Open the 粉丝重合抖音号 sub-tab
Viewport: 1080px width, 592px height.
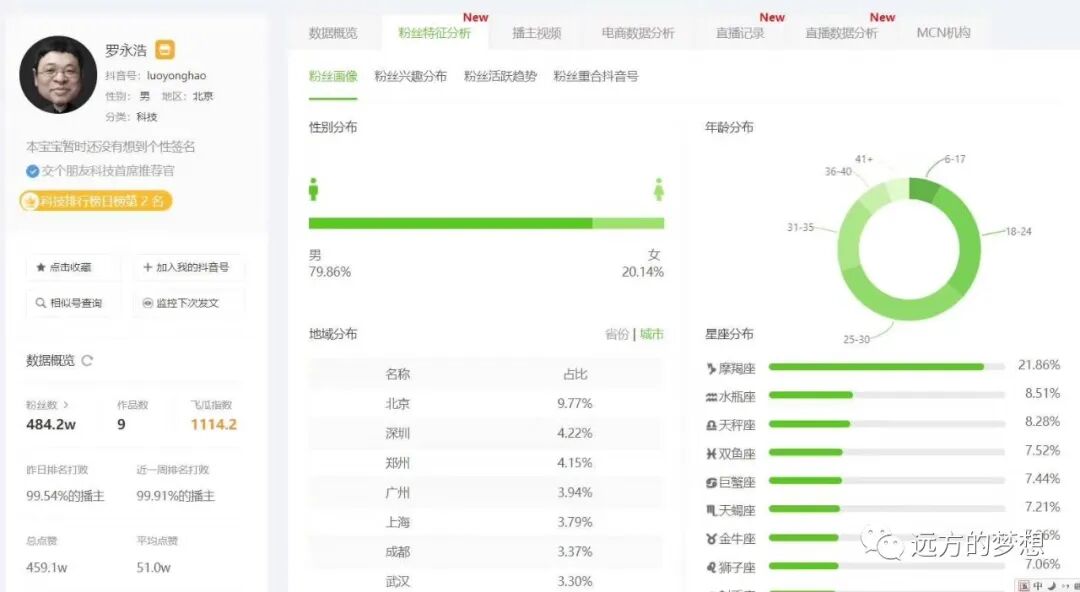(x=596, y=76)
